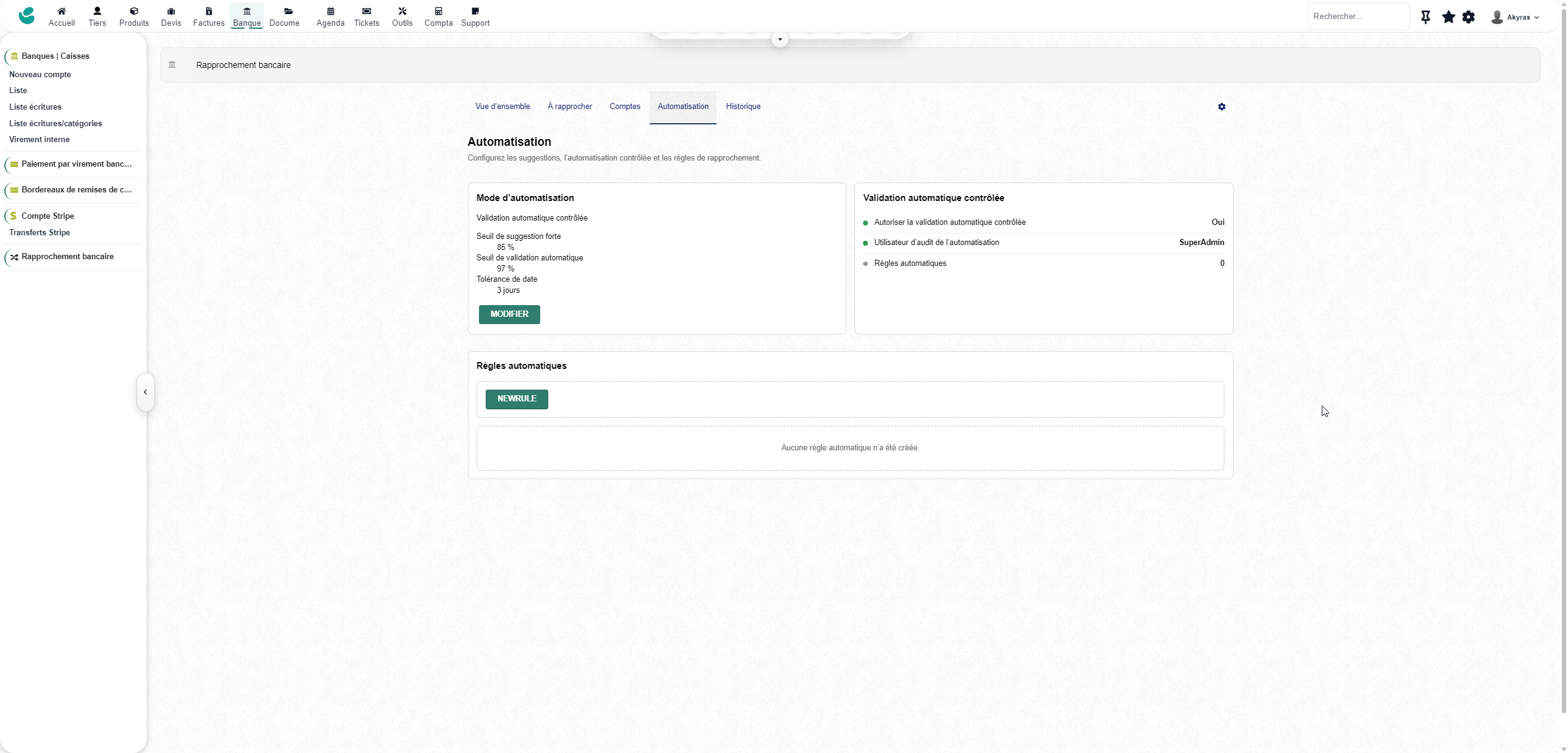Screen dimensions: 1568x753
Task: Expand the top center dropdown arrow
Action: 780,39
